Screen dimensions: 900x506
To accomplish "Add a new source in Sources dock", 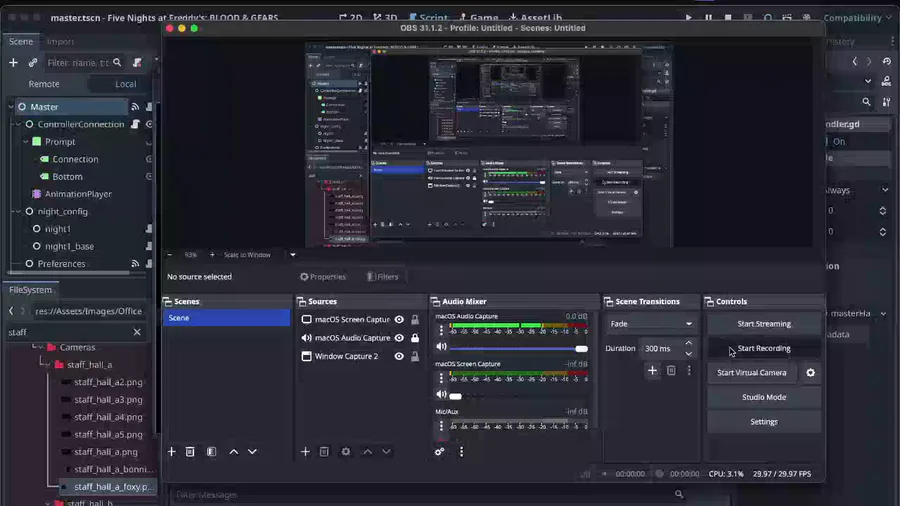I will [305, 452].
